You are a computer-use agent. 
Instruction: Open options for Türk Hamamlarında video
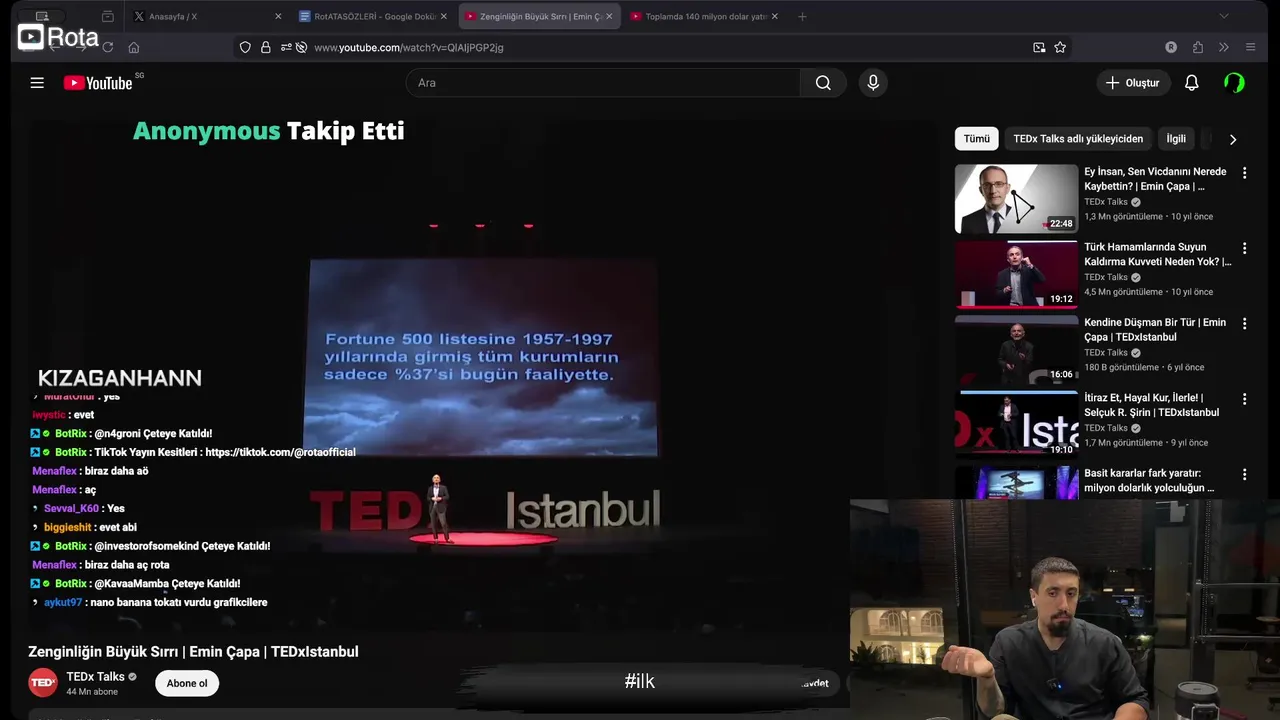coord(1244,248)
